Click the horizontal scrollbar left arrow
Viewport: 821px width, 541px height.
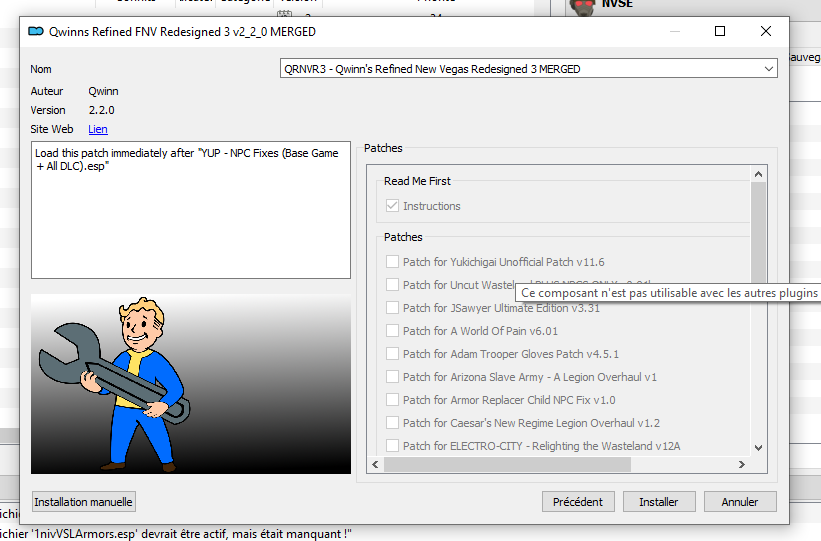point(375,465)
